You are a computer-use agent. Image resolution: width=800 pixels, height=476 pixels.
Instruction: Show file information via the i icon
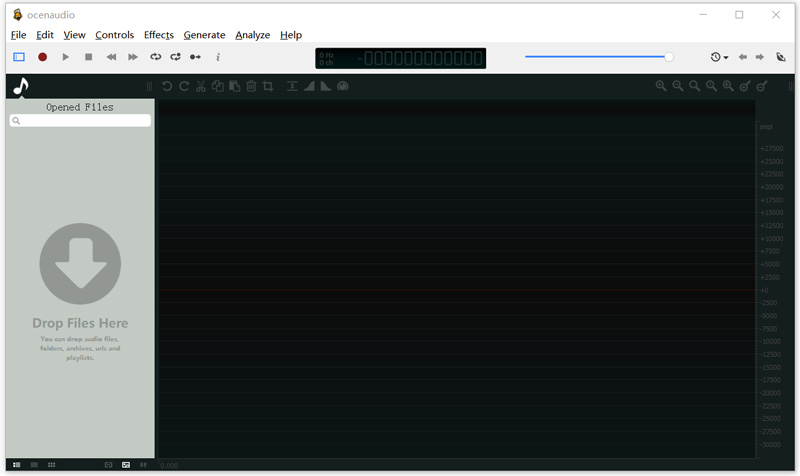pyautogui.click(x=218, y=57)
